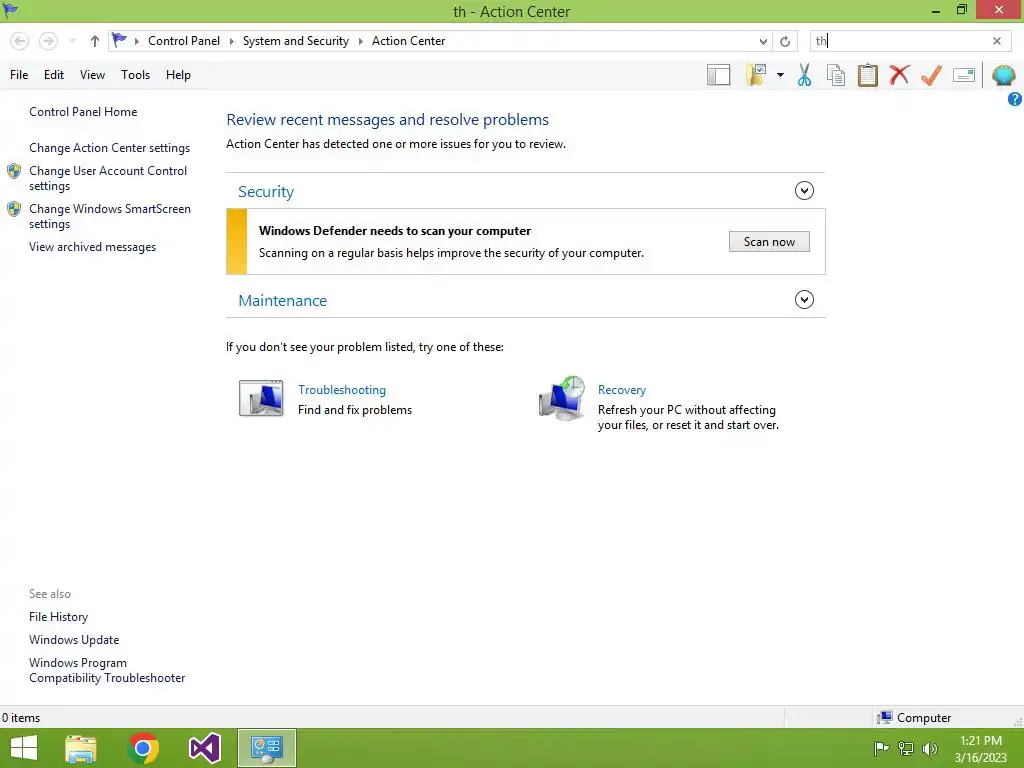Viewport: 1024px width, 768px height.
Task: Click the Control Panel taskbar icon
Action: tap(266, 748)
